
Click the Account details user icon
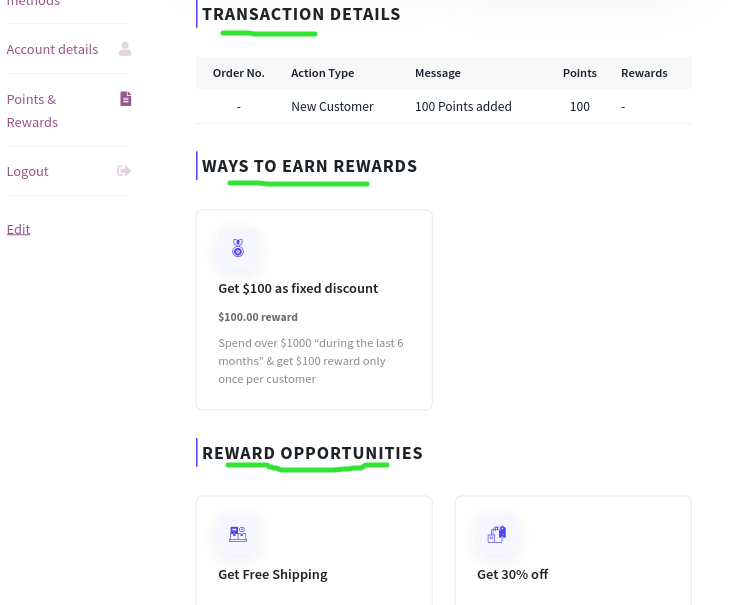tap(125, 49)
